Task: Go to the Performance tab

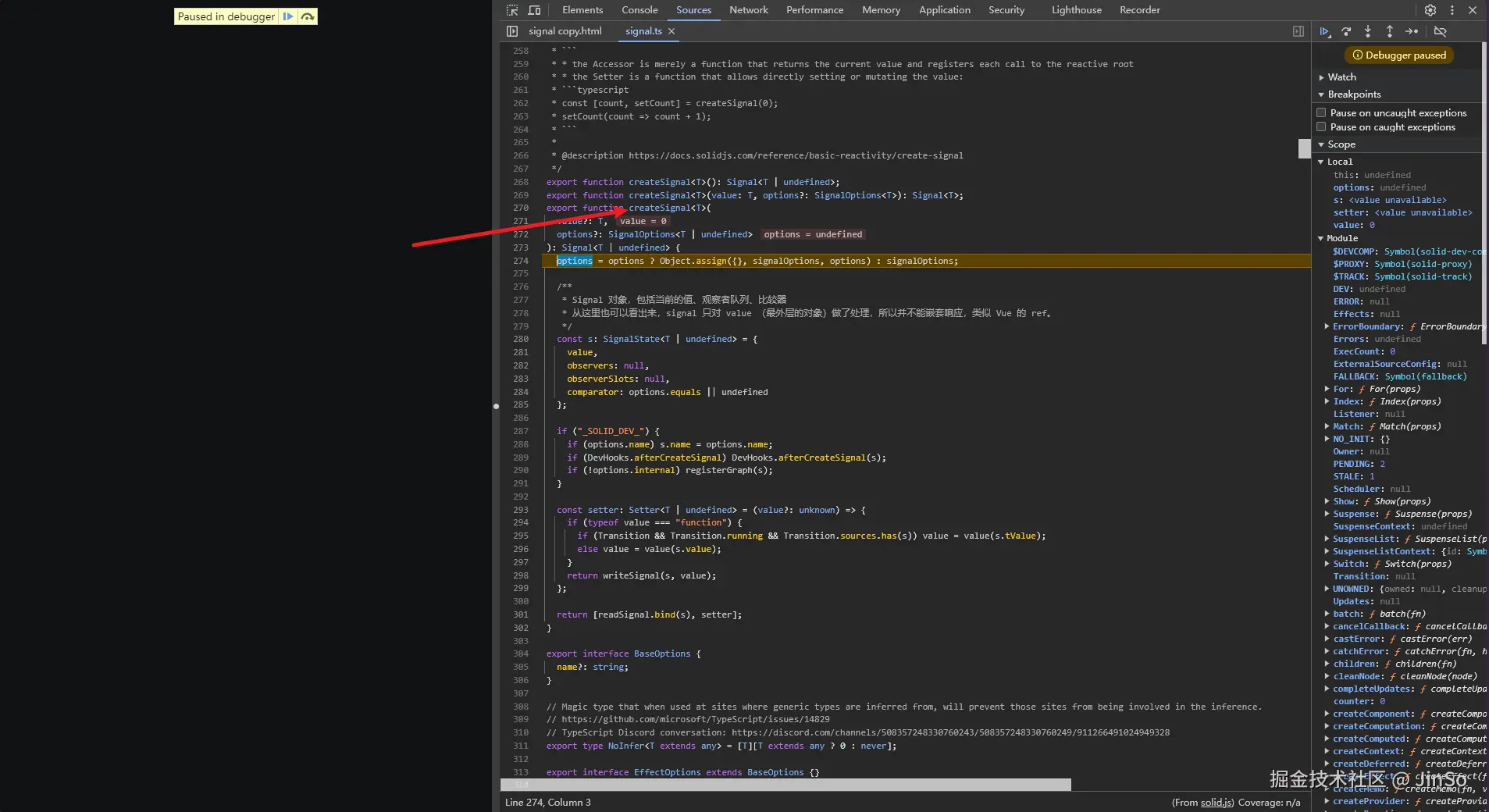Action: click(x=814, y=10)
